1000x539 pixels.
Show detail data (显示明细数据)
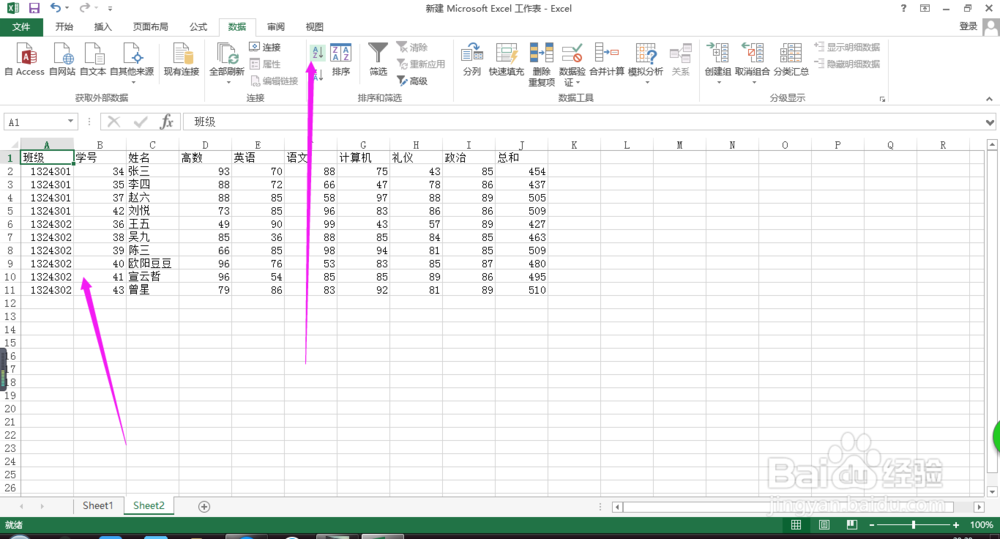(847, 47)
